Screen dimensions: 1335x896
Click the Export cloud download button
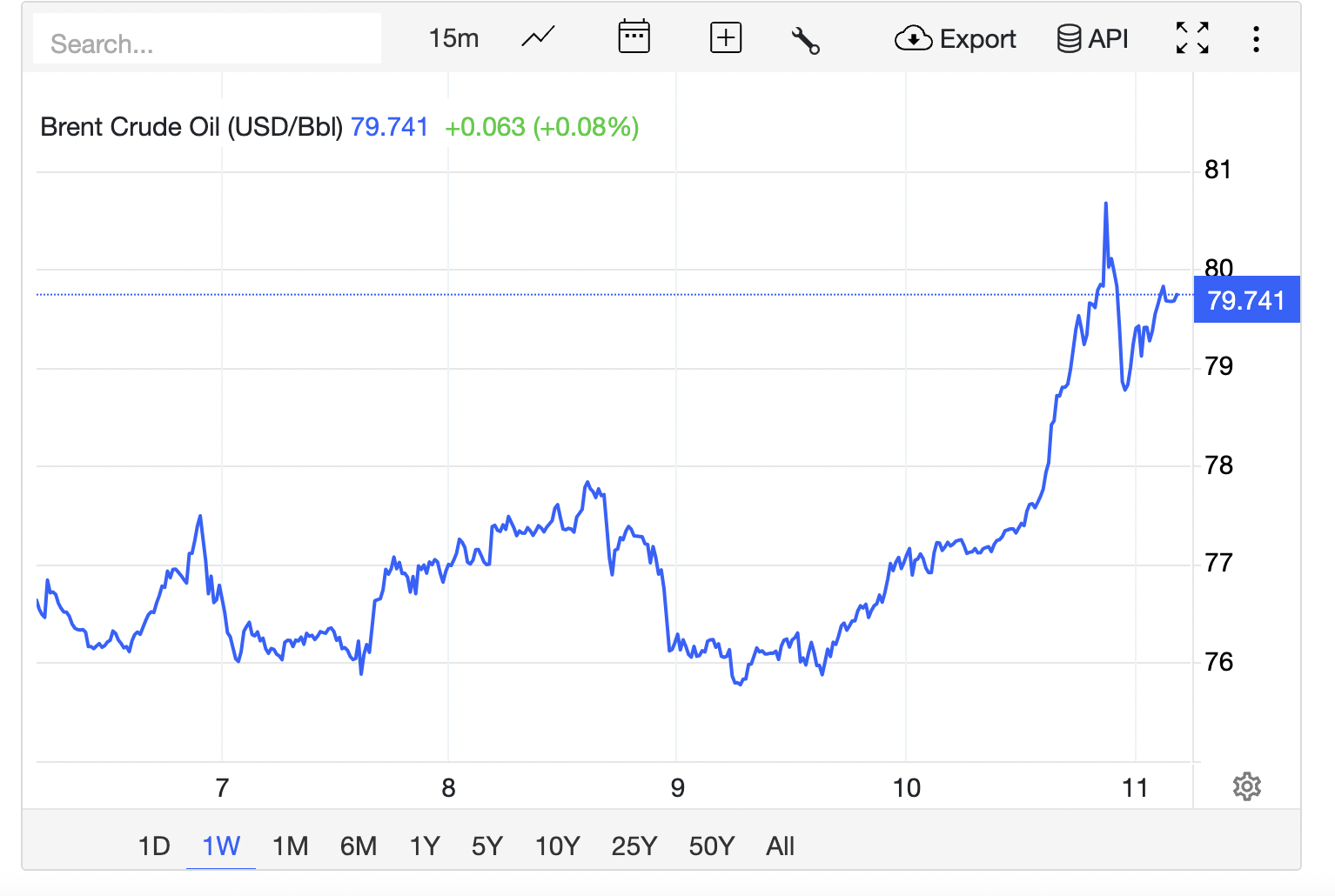pyautogui.click(x=955, y=38)
